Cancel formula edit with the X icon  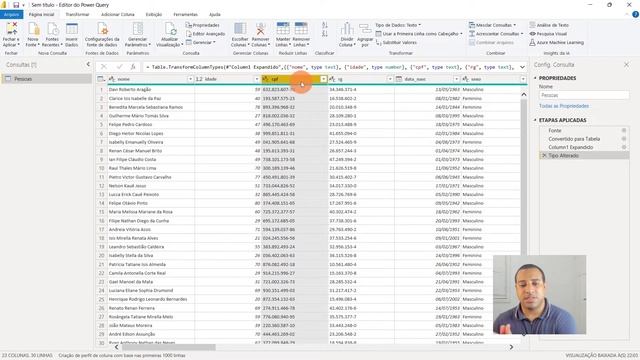click(104, 67)
